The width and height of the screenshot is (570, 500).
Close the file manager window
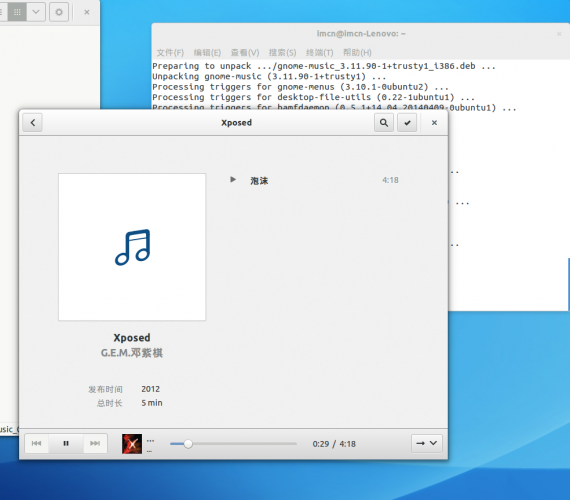point(87,12)
